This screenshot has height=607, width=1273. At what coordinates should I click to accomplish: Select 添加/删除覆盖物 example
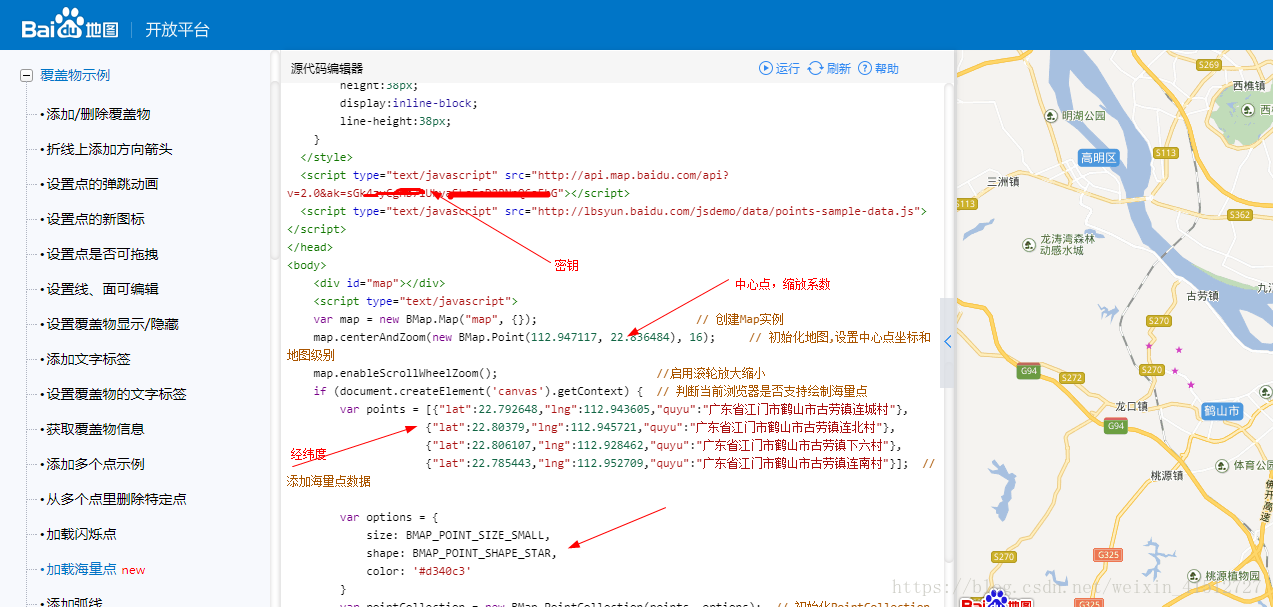(98, 114)
